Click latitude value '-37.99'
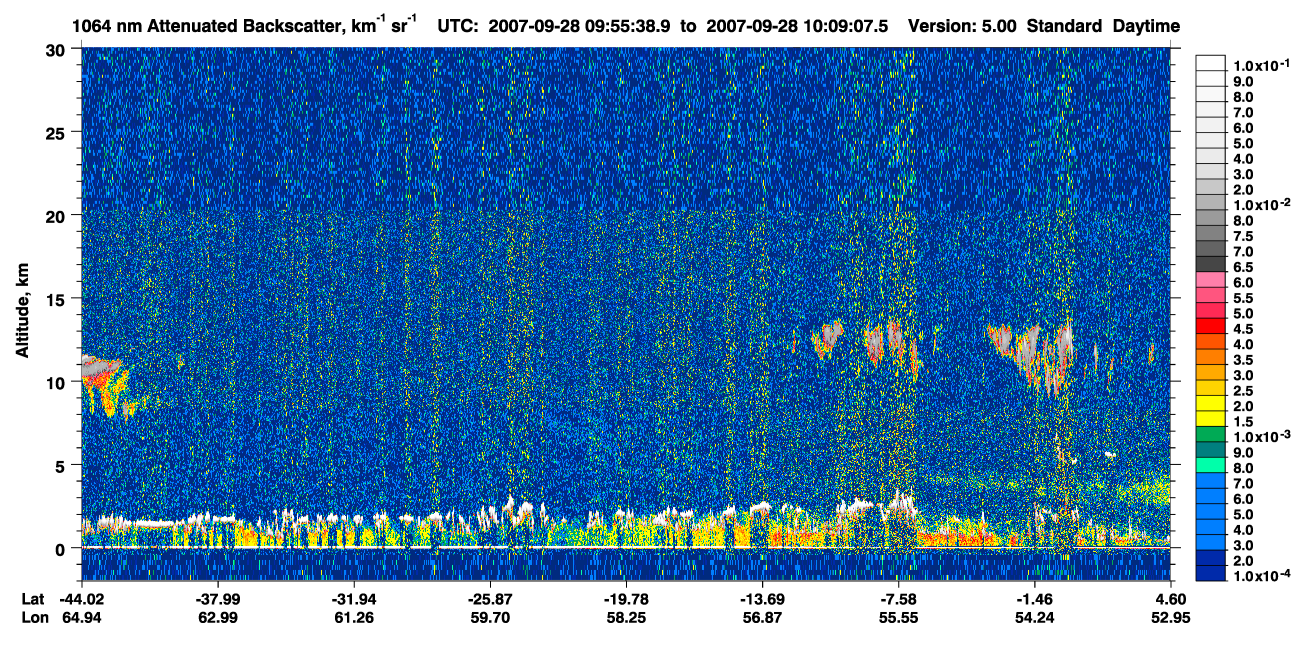Screen dimensions: 1300x667 click(218, 599)
